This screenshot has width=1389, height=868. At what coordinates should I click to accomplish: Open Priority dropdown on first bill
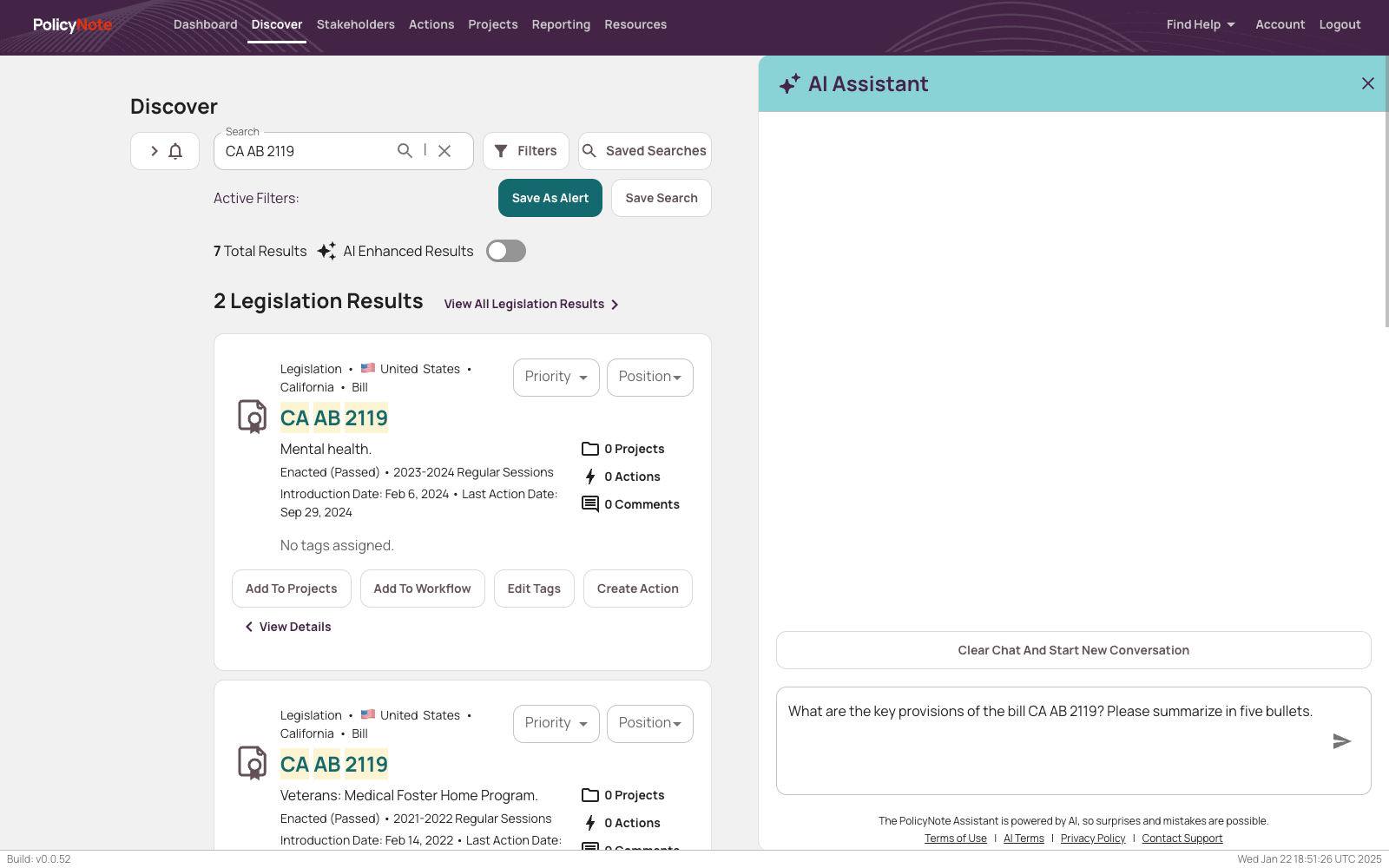(556, 378)
